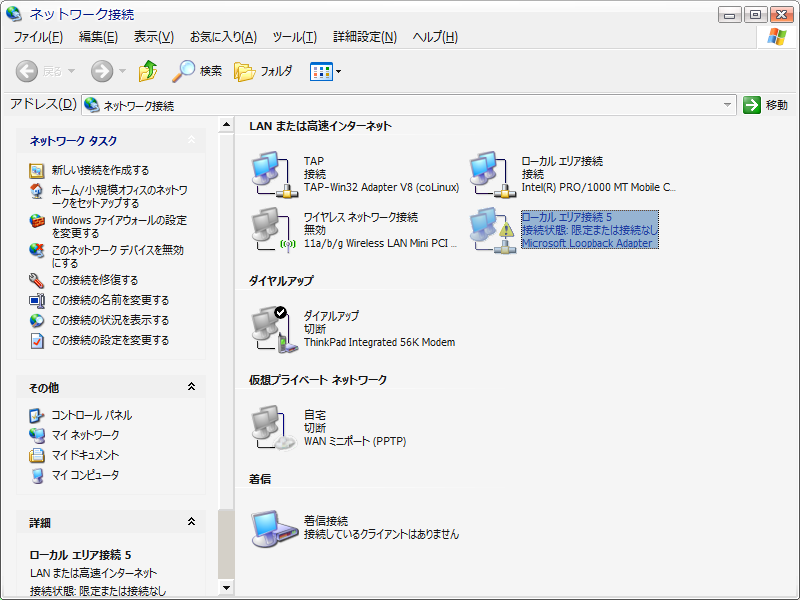Click the 移動 go button
The image size is (800, 600).
766,105
